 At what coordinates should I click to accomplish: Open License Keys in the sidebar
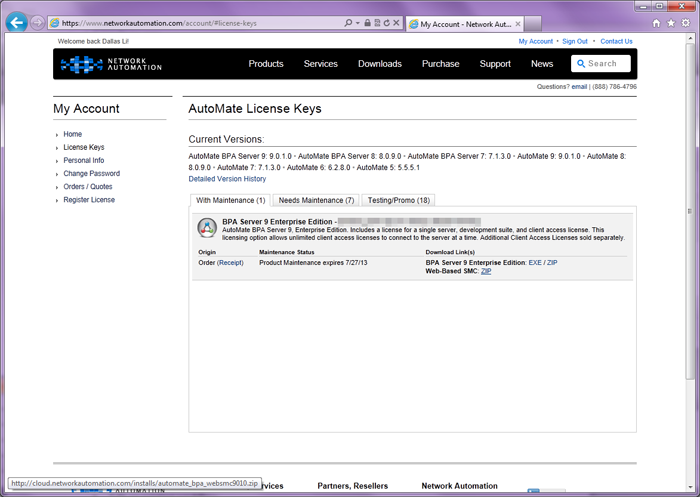click(83, 147)
